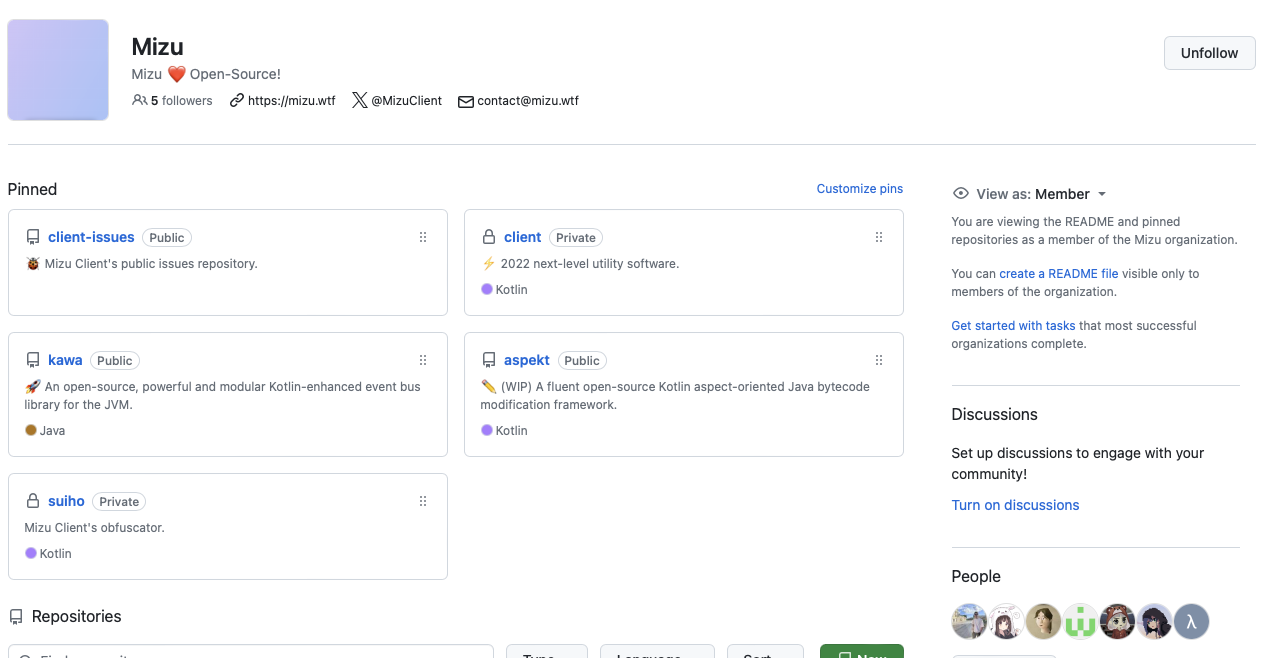Screen dimensions: 1278x658
Task: Click the repo icon beside aspekt
Action: [x=489, y=361]
